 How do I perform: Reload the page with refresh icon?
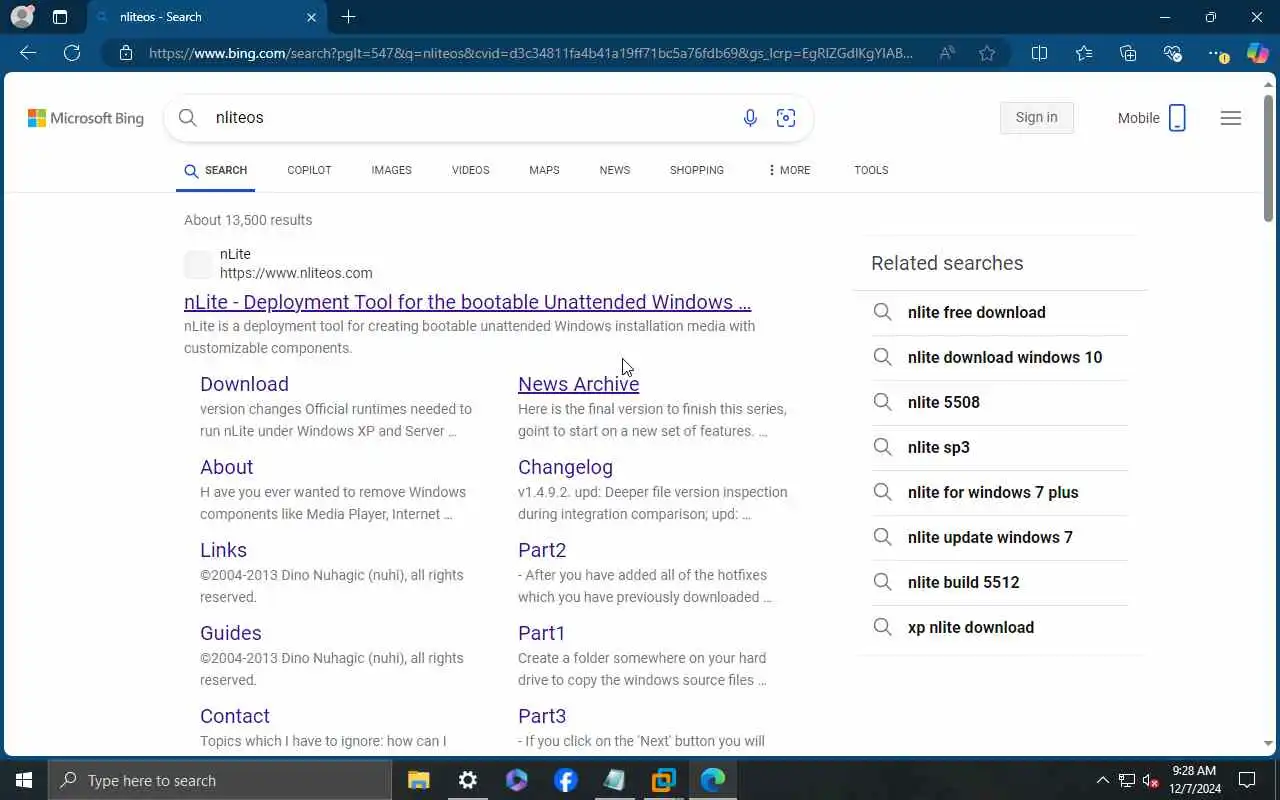tap(72, 53)
